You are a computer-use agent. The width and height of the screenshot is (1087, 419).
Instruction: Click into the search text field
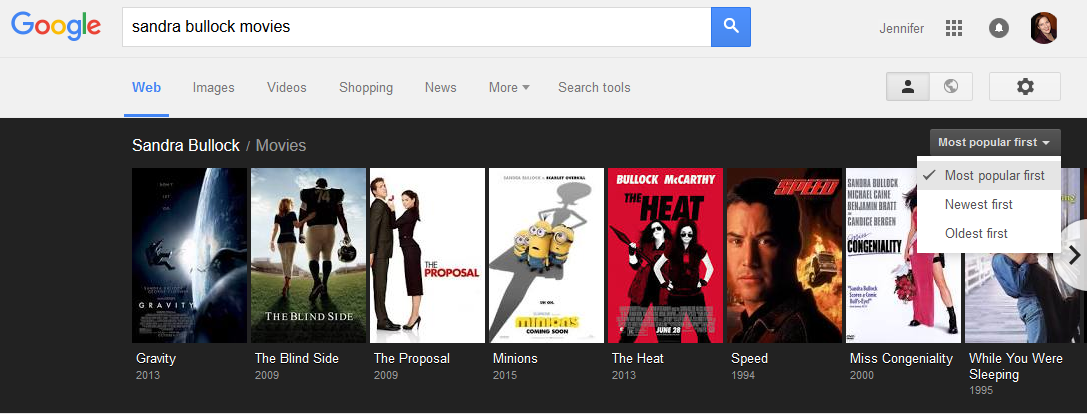coord(415,27)
